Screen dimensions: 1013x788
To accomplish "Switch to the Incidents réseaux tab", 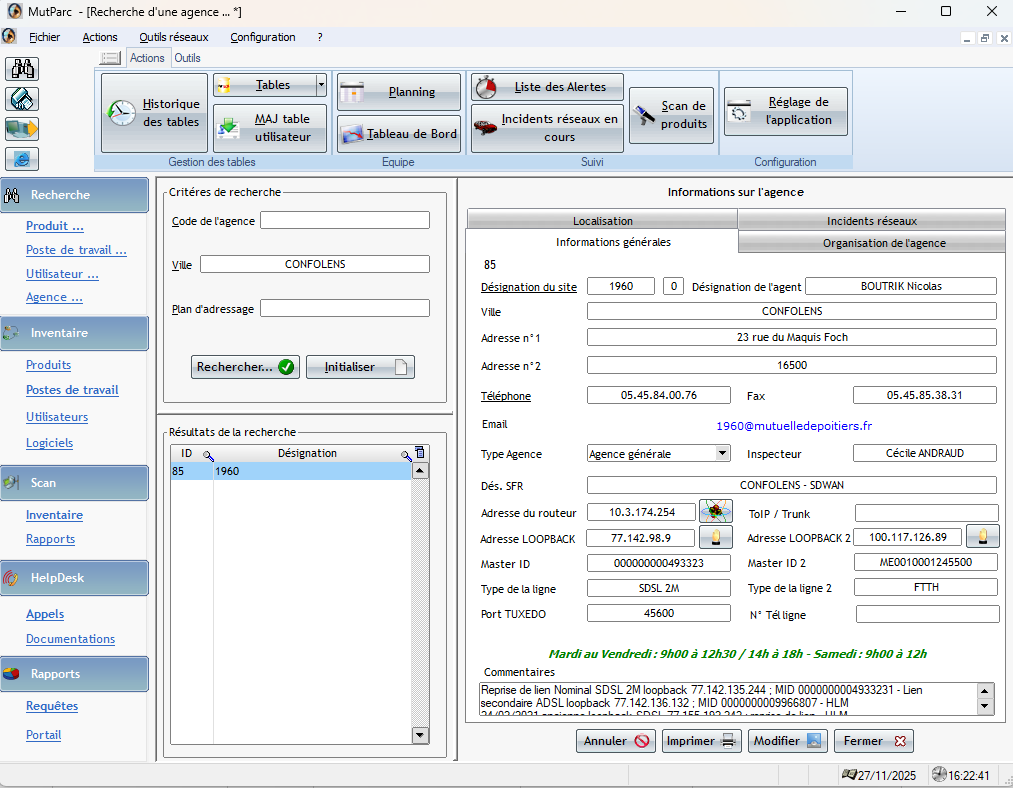I will 871,220.
